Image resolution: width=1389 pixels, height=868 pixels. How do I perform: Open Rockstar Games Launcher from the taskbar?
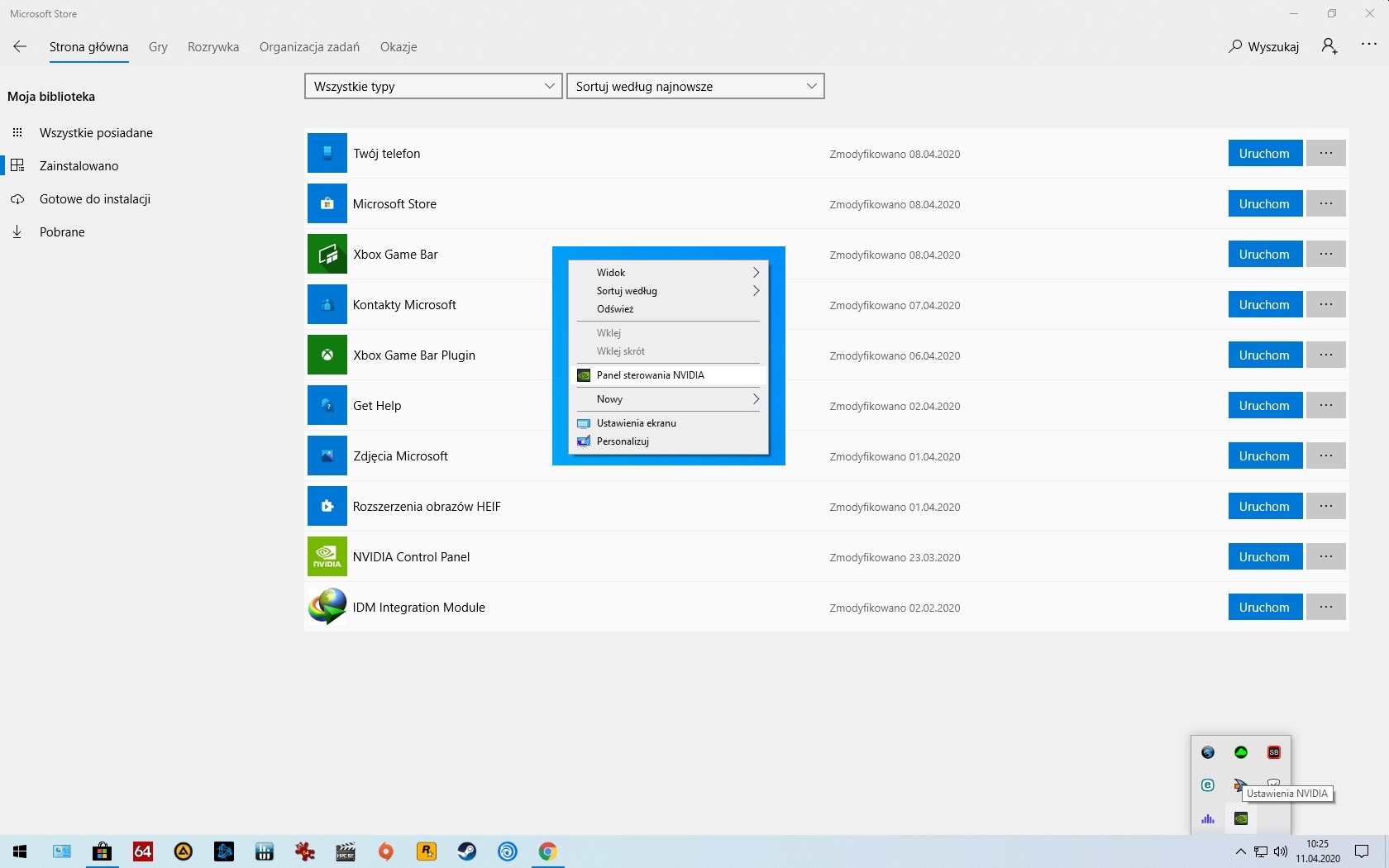click(x=427, y=851)
